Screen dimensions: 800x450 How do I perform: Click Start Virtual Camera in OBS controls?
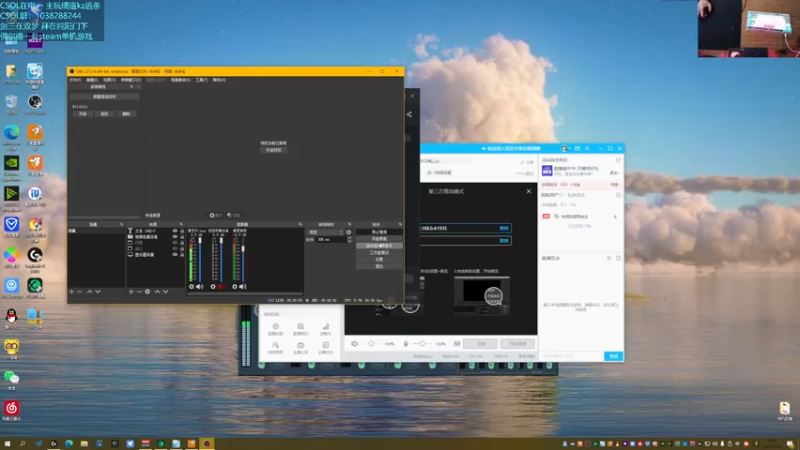pos(379,245)
